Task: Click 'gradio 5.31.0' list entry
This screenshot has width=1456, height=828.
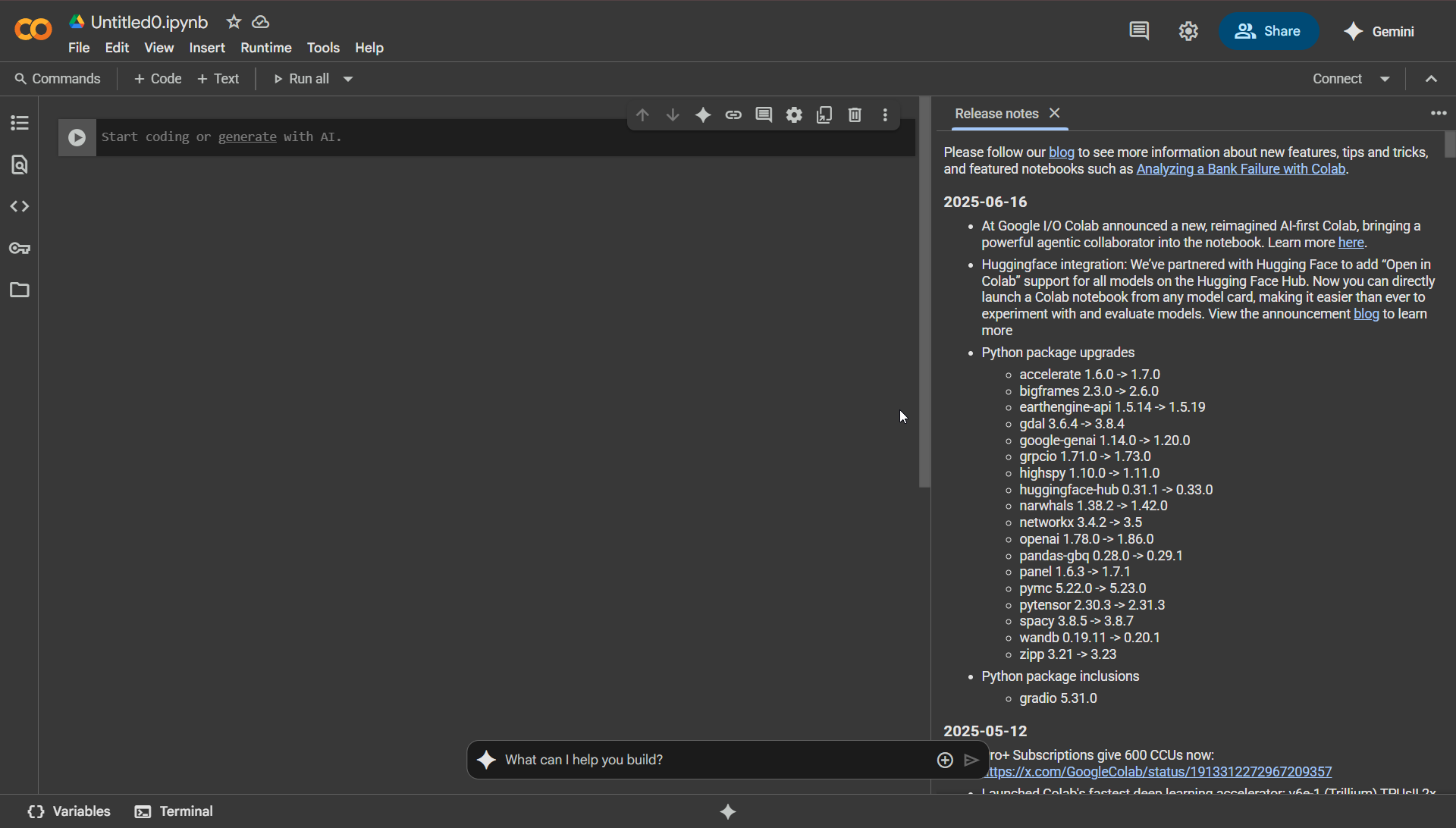Action: tap(1058, 698)
